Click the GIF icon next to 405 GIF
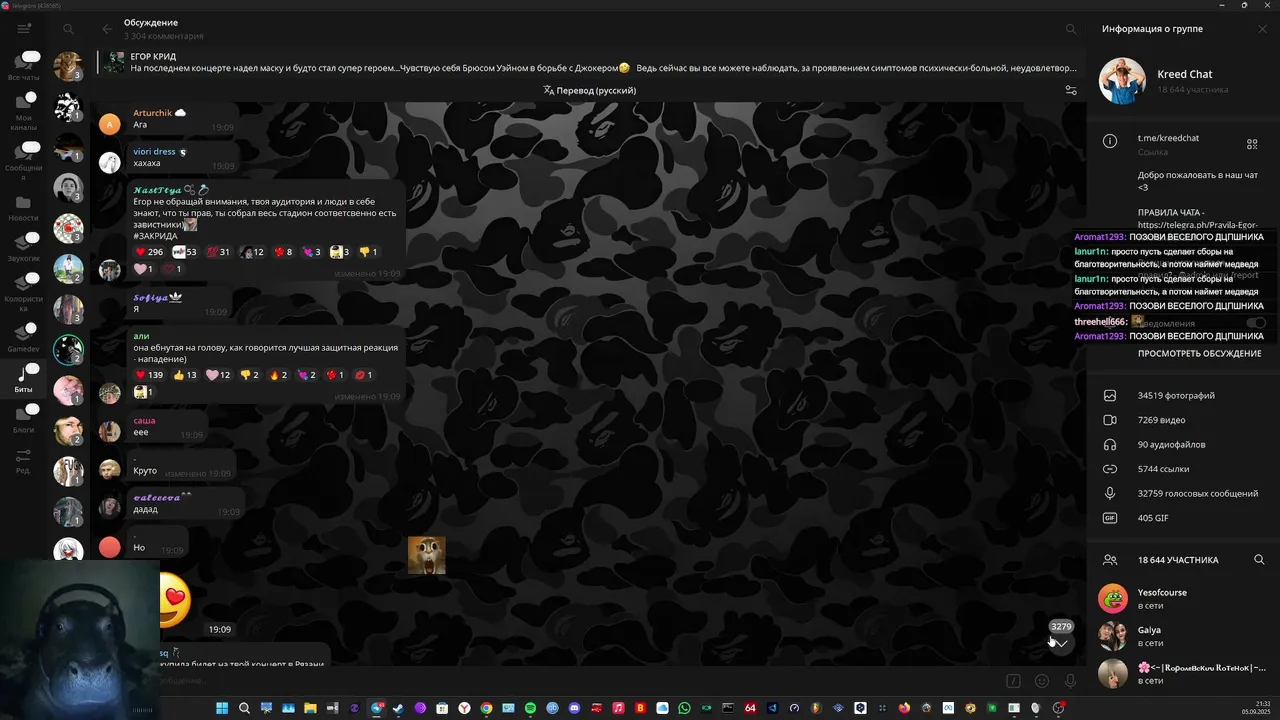The image size is (1280, 720). [x=1110, y=518]
